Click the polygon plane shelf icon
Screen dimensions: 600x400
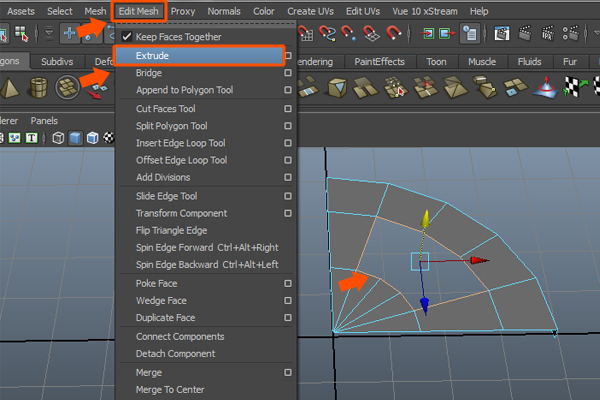(68, 90)
